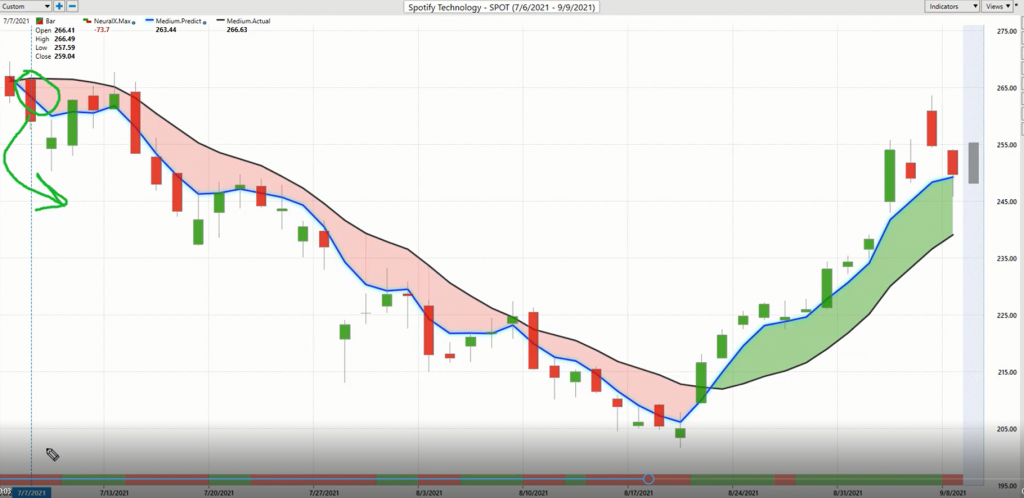
Task: Click the 8/31/2021 date axis label
Action: point(848,491)
